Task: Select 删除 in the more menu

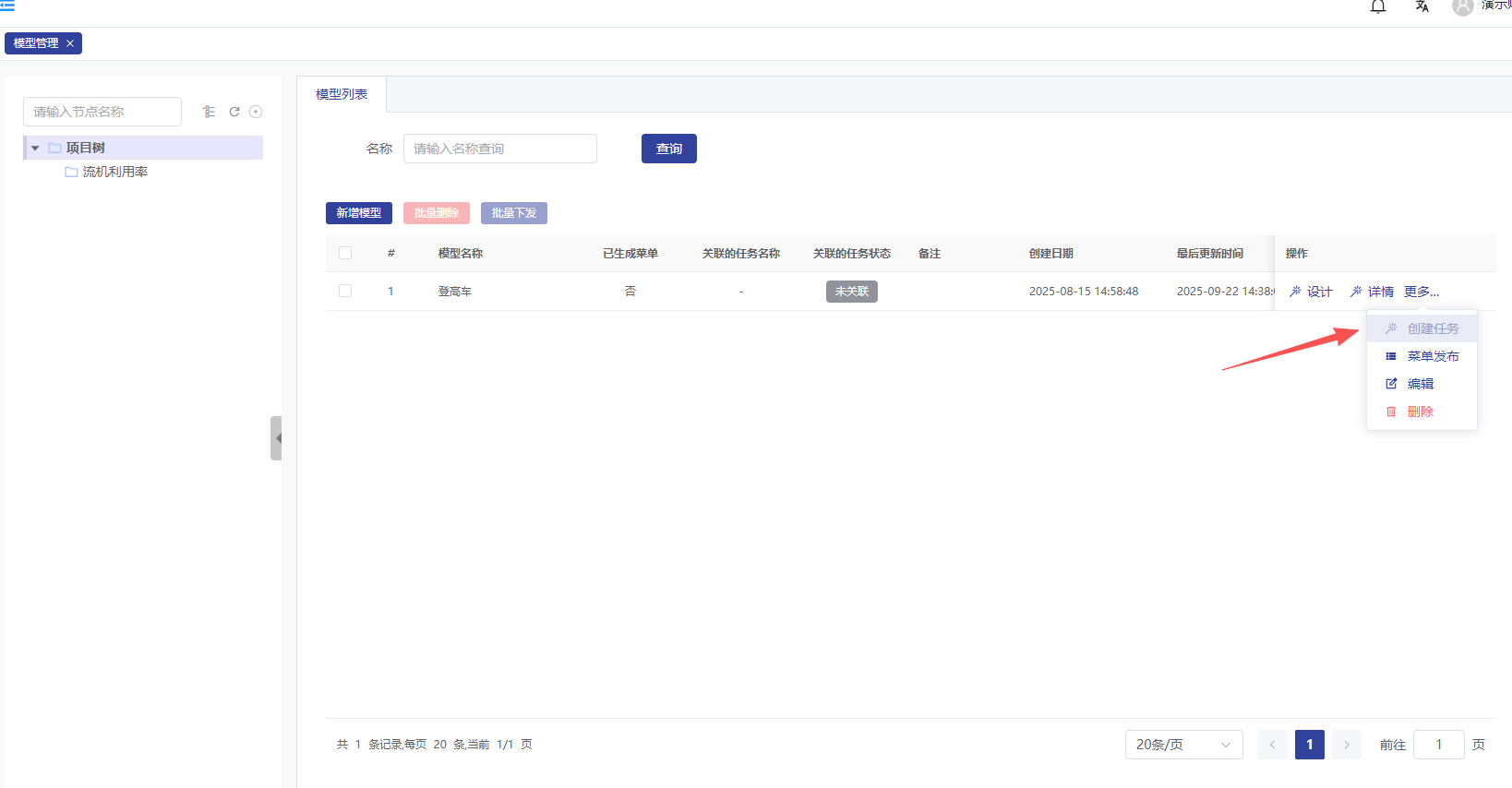Action: 1420,412
